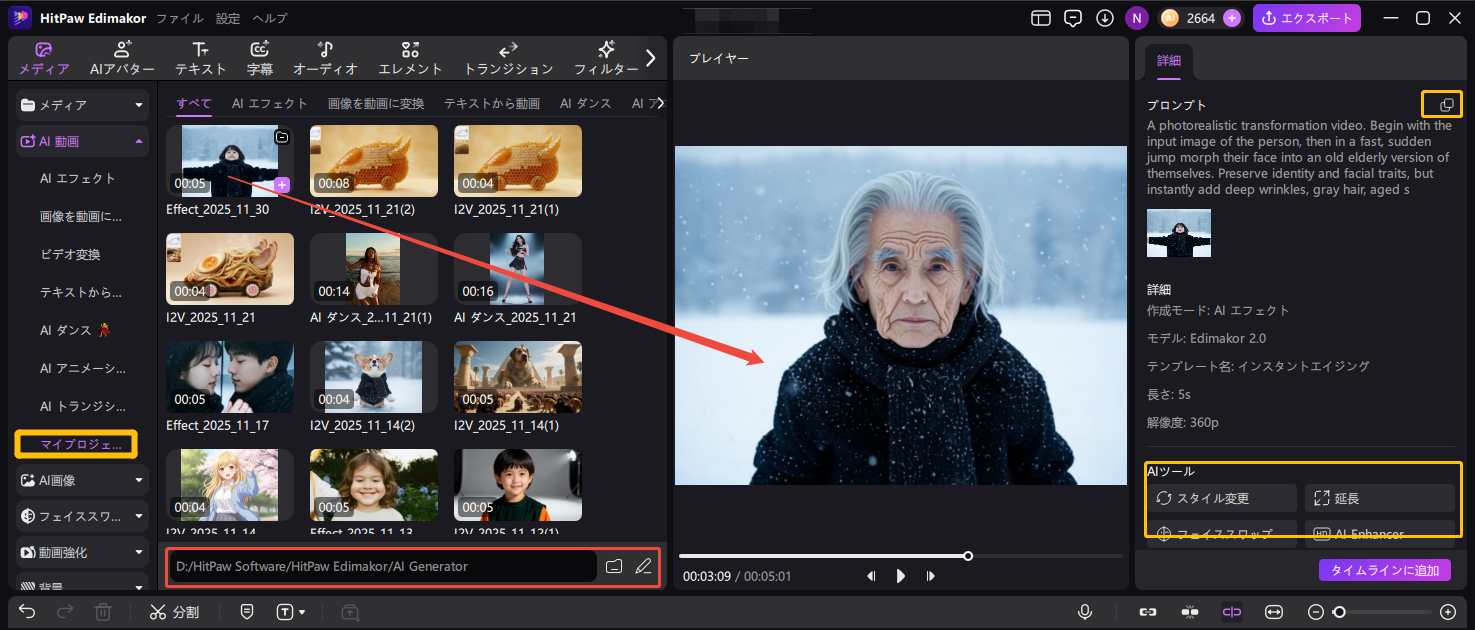The width and height of the screenshot is (1475, 630).
Task: Open the オーディオ panel
Action: [x=325, y=57]
